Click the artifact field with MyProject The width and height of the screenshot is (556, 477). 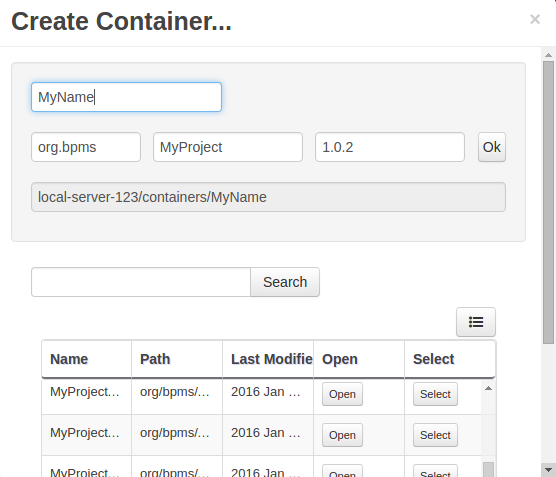click(228, 147)
